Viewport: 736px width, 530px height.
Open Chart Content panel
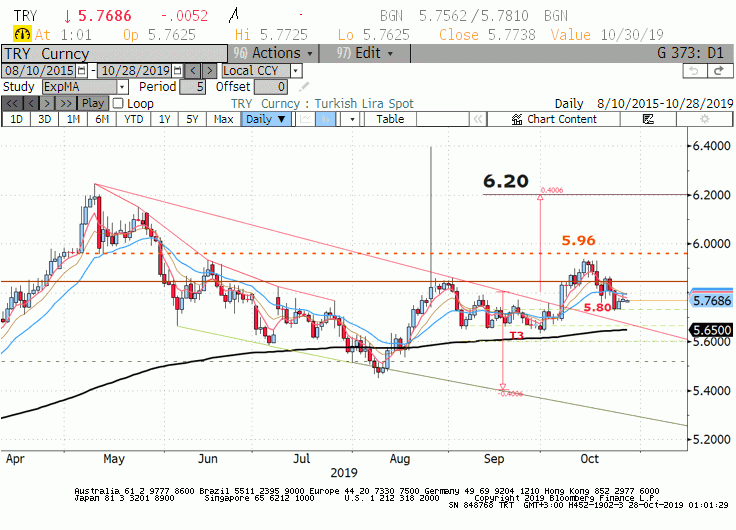pos(554,119)
